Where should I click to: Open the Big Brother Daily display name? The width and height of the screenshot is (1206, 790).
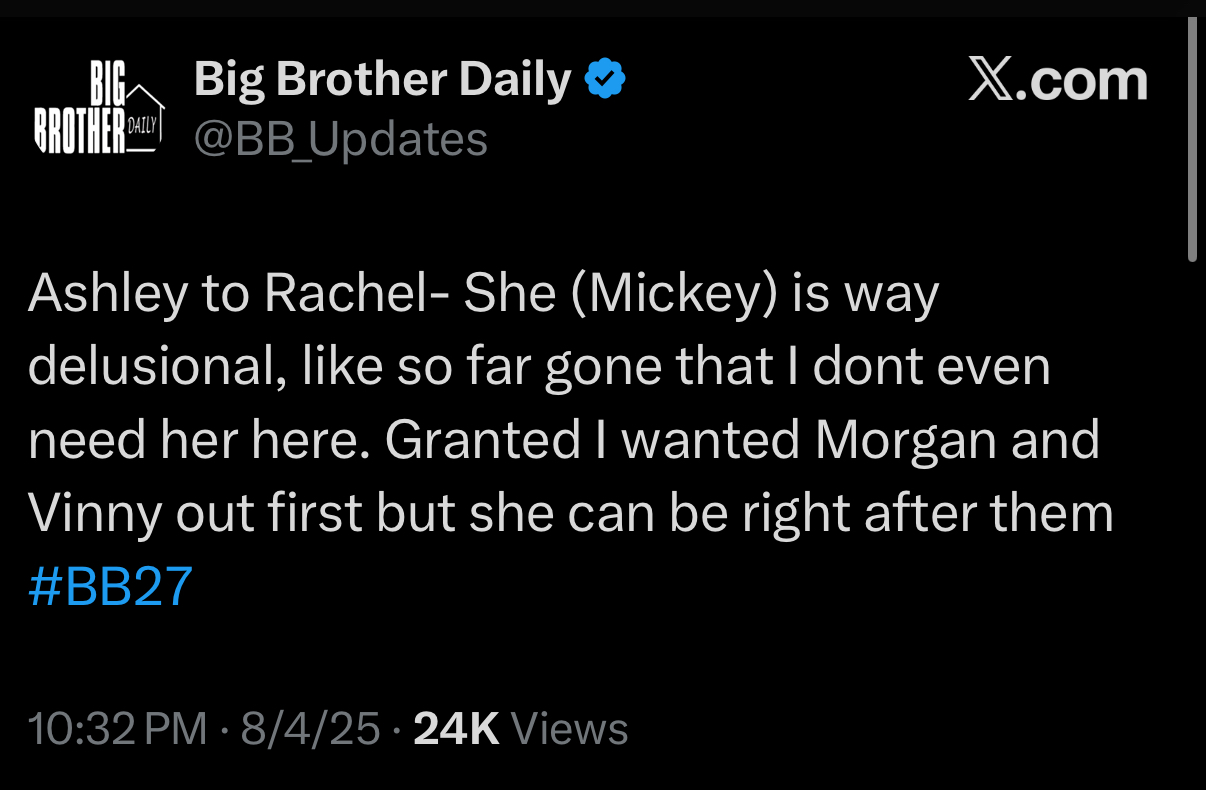382,79
